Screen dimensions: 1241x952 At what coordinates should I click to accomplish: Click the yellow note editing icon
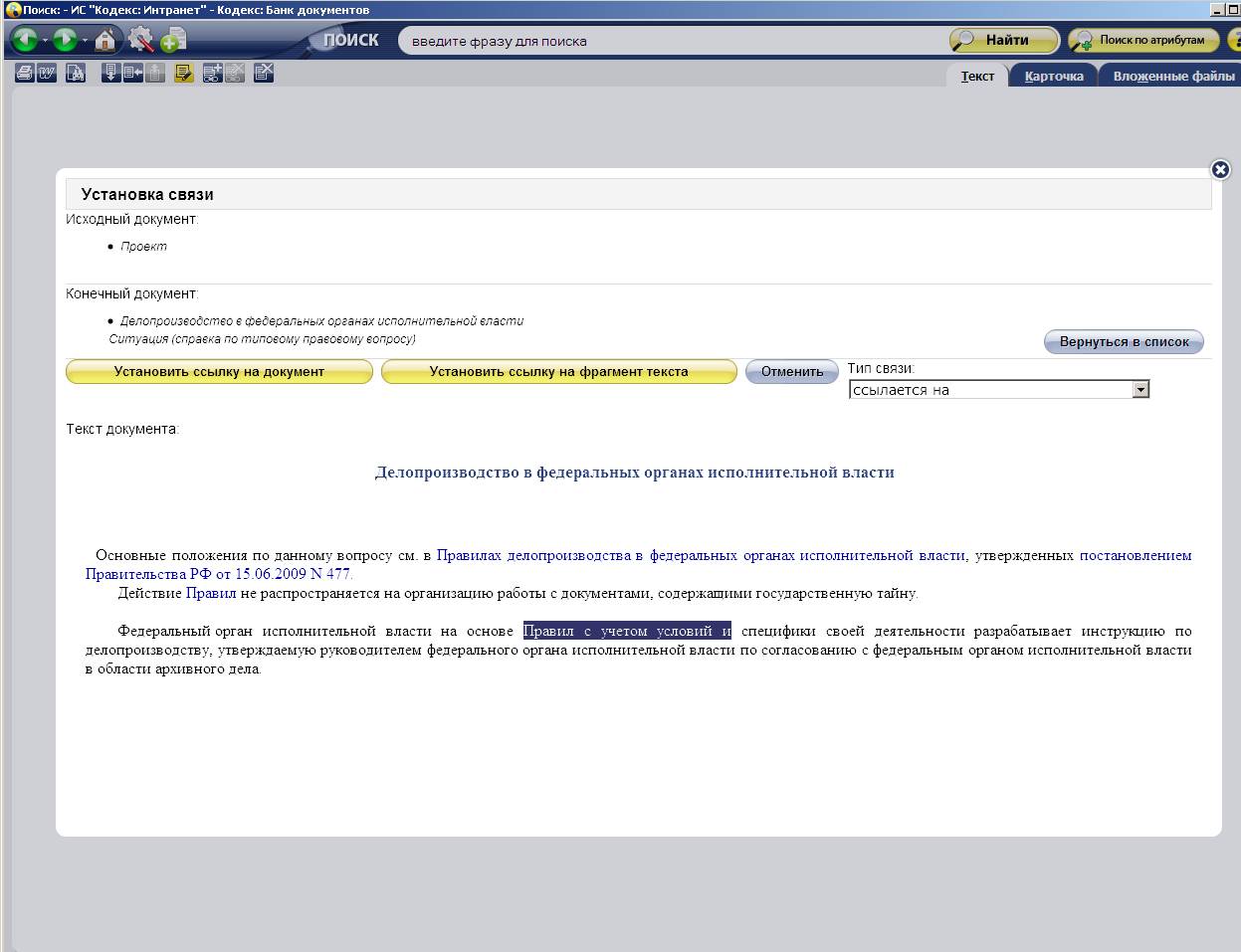[184, 73]
